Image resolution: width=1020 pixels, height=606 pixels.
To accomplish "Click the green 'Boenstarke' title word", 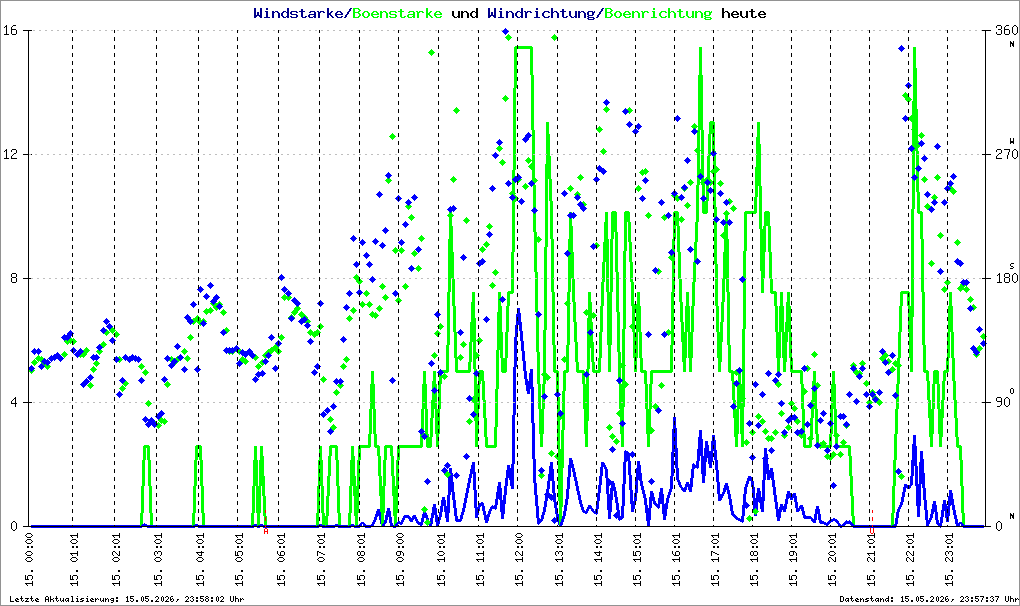I will pyautogui.click(x=397, y=13).
